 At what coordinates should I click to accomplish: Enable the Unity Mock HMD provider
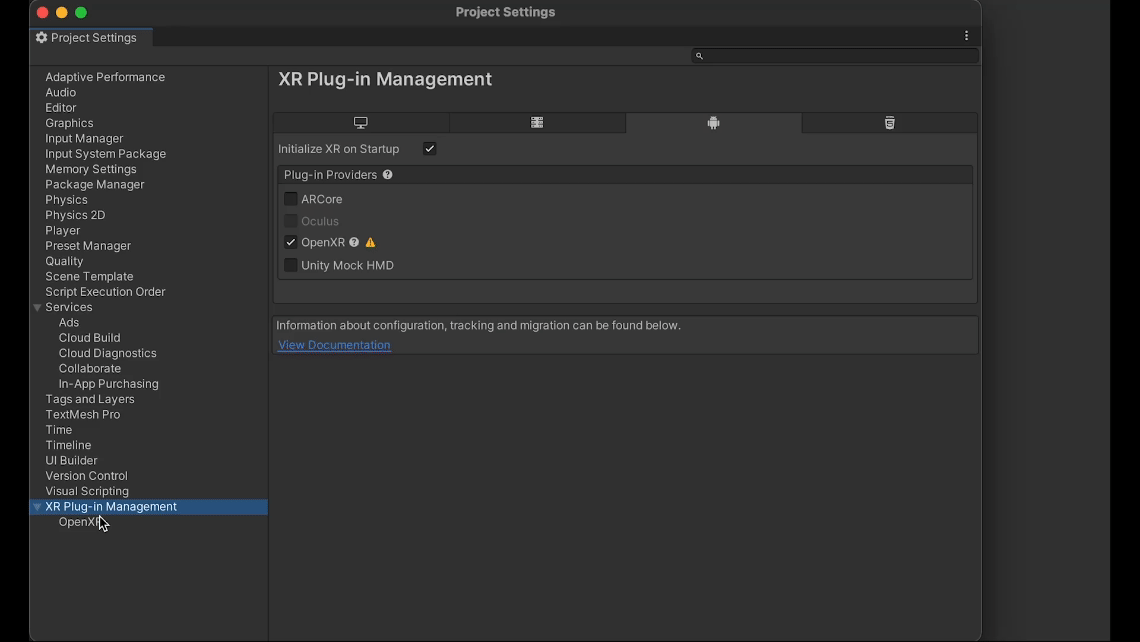(291, 265)
